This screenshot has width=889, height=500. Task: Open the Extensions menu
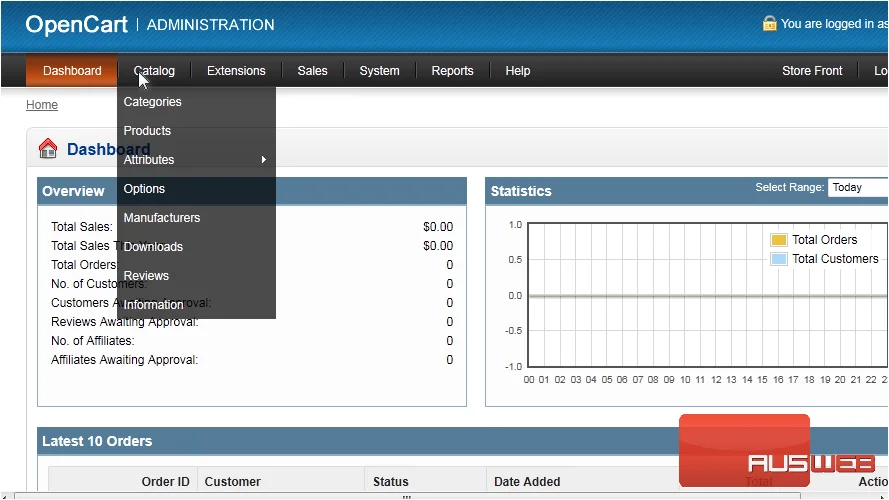click(236, 71)
